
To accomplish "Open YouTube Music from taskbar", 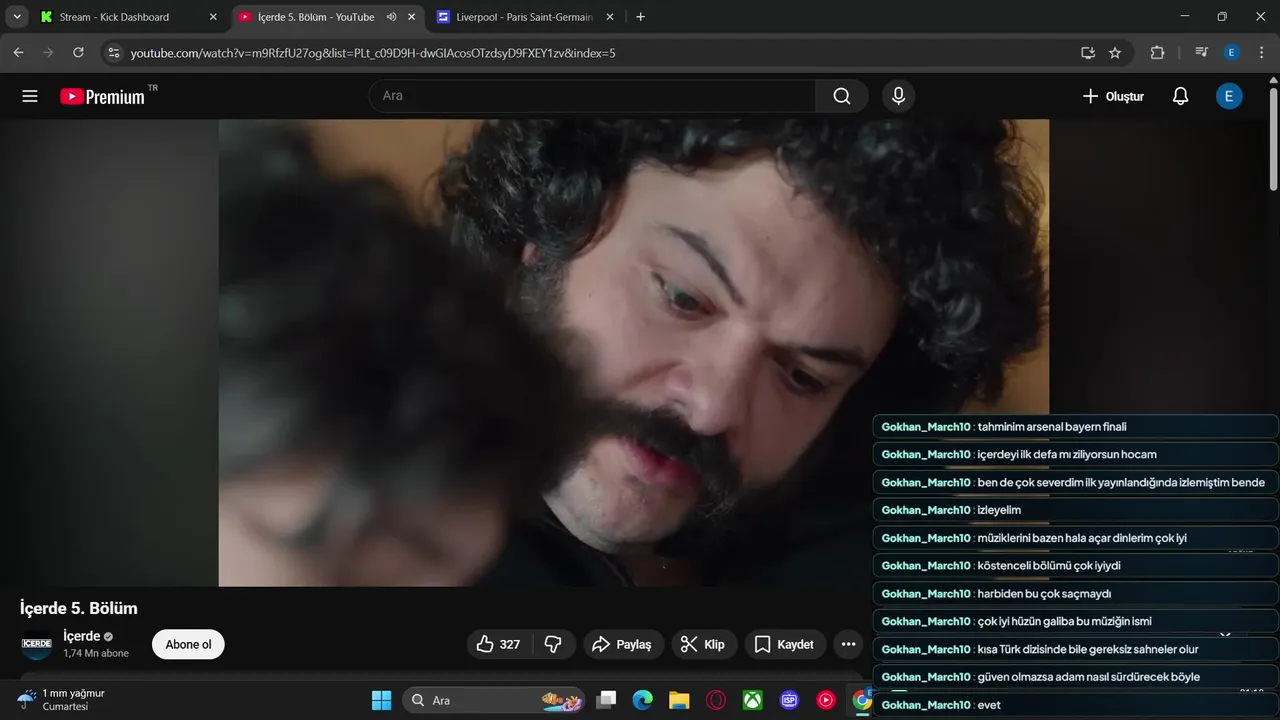I will pyautogui.click(x=826, y=700).
